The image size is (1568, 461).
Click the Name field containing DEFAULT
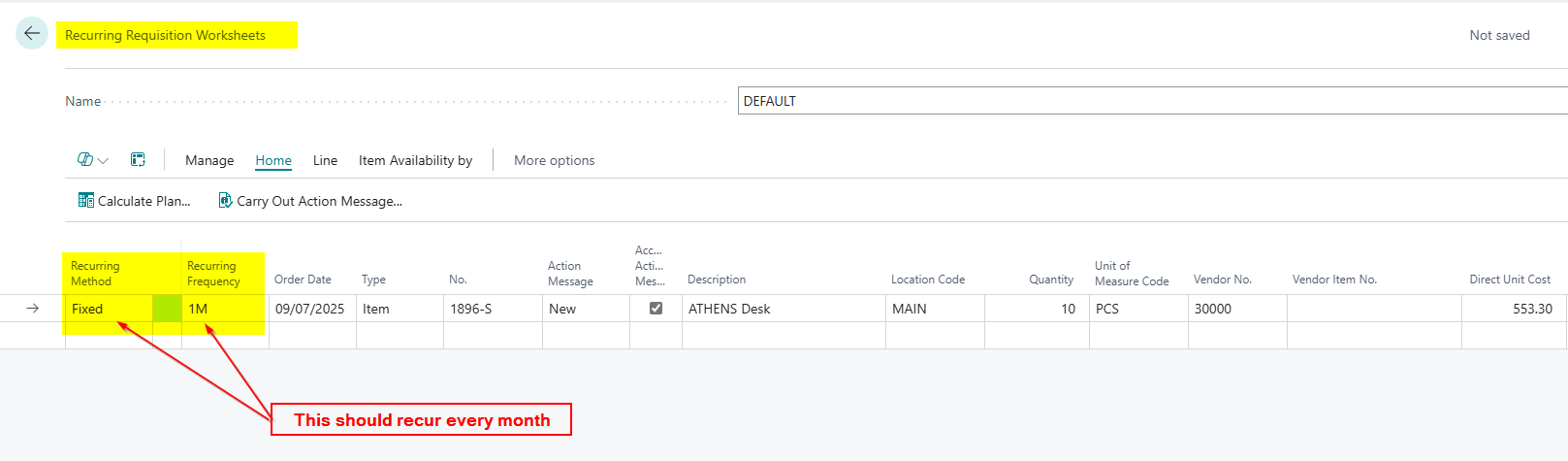coord(1149,101)
